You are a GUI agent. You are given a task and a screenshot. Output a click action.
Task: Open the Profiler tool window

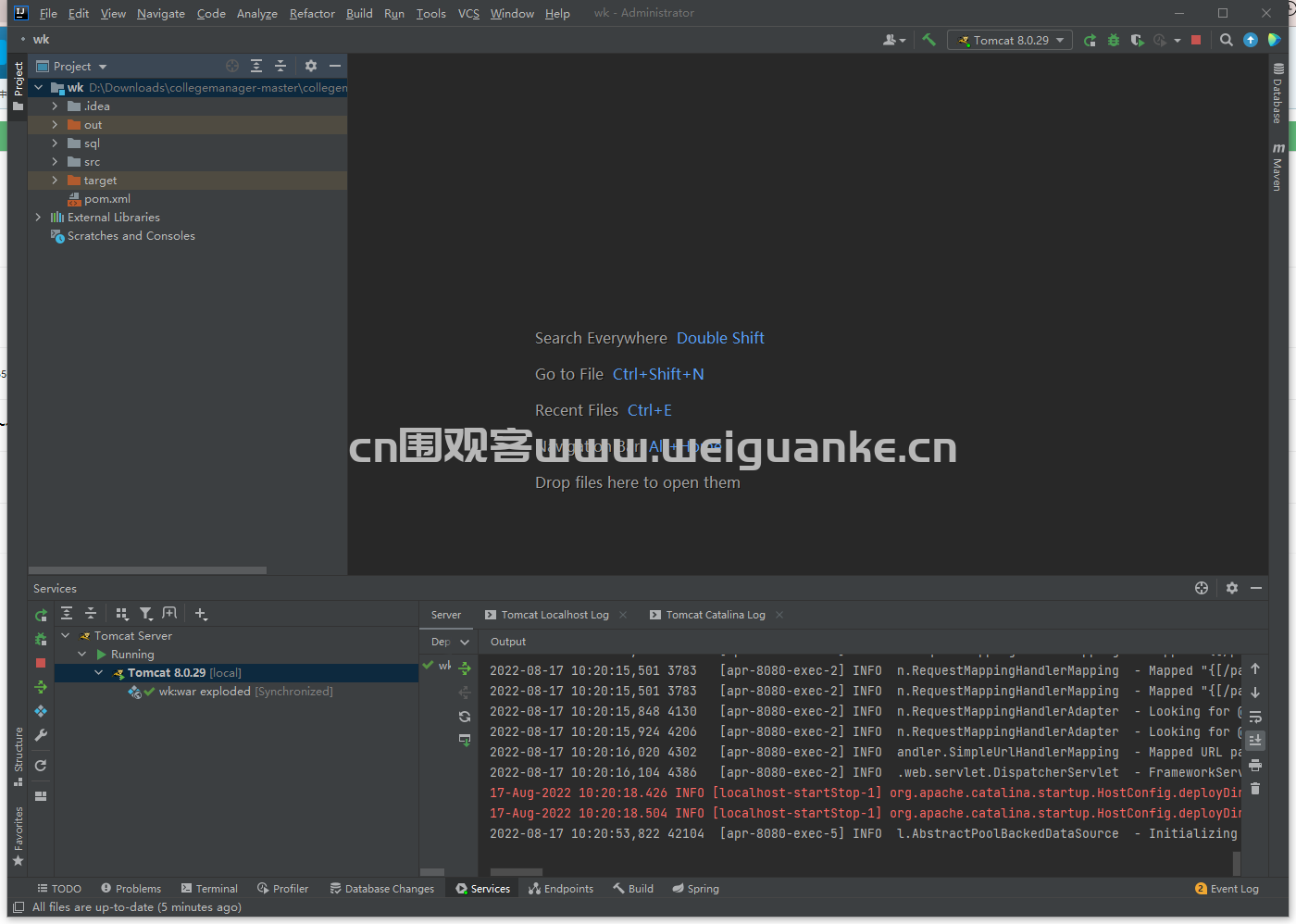point(282,889)
